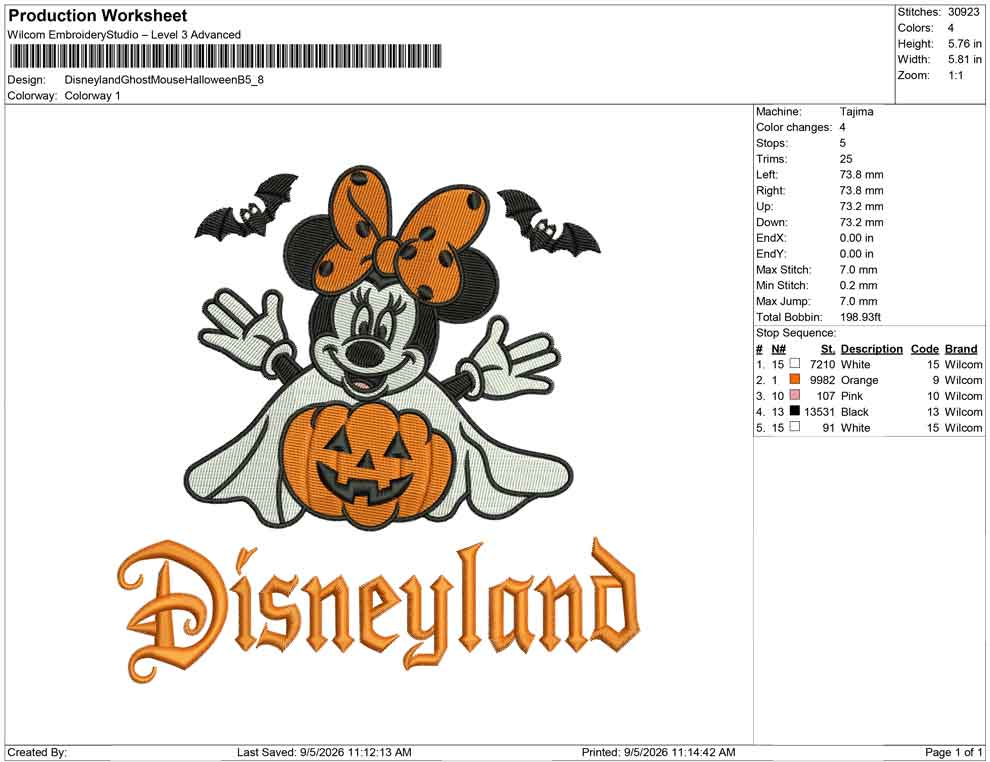Click 'Black' description in stop 4
Image resolution: width=990 pixels, height=762 pixels.
[855, 412]
